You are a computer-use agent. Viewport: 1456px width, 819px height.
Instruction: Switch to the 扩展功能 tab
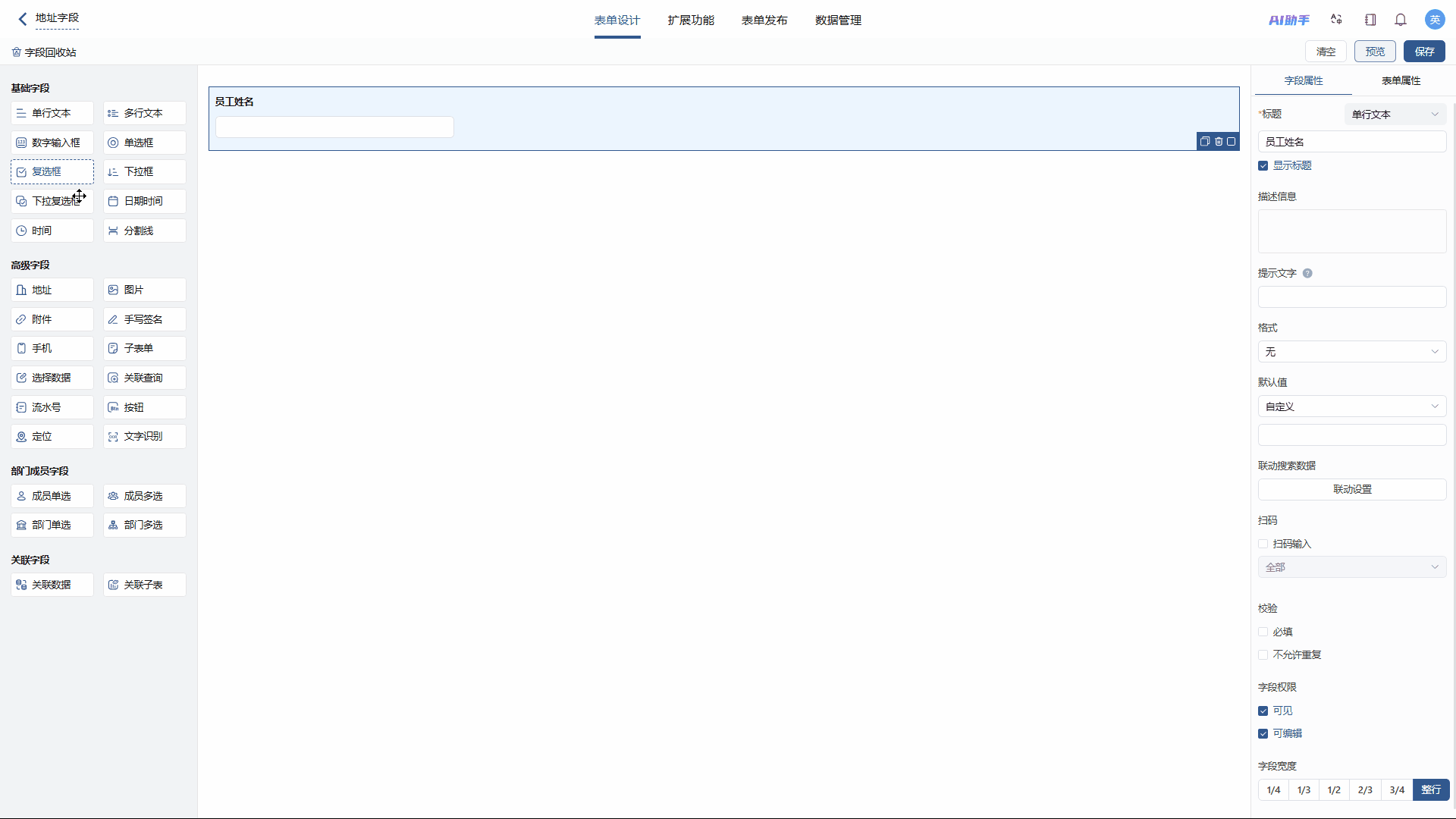tap(691, 20)
